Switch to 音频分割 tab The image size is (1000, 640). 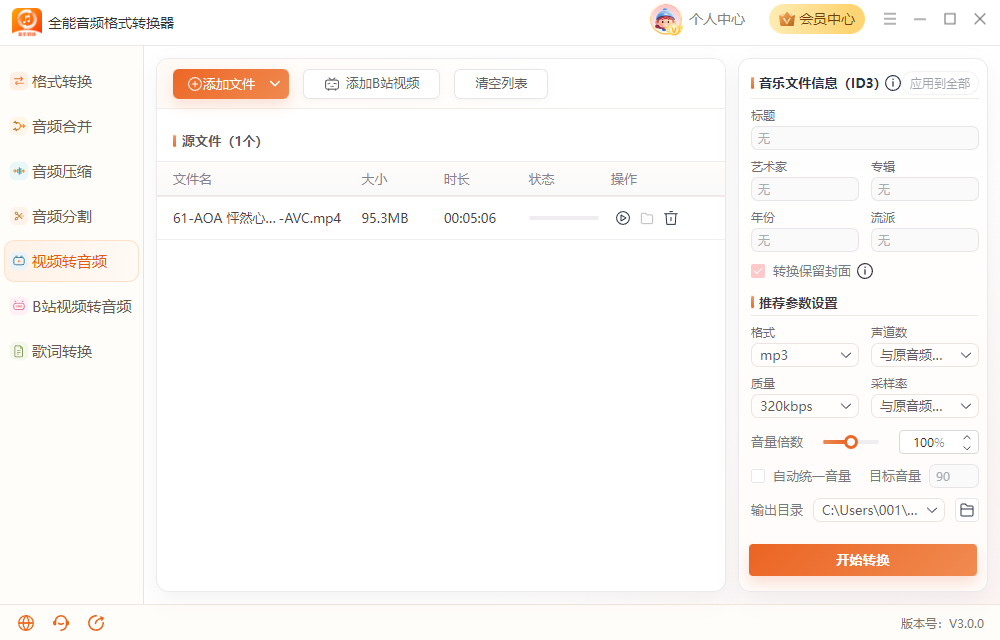click(71, 217)
